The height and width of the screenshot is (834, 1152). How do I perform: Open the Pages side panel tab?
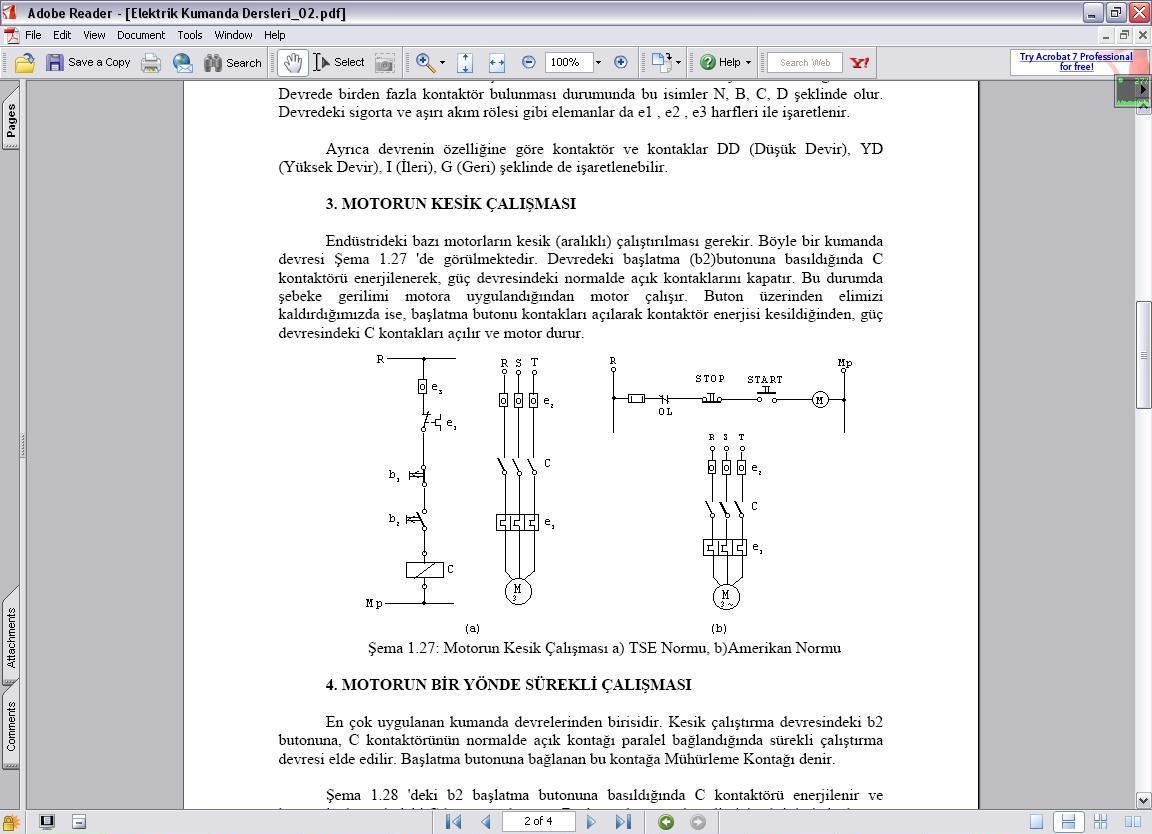[11, 120]
